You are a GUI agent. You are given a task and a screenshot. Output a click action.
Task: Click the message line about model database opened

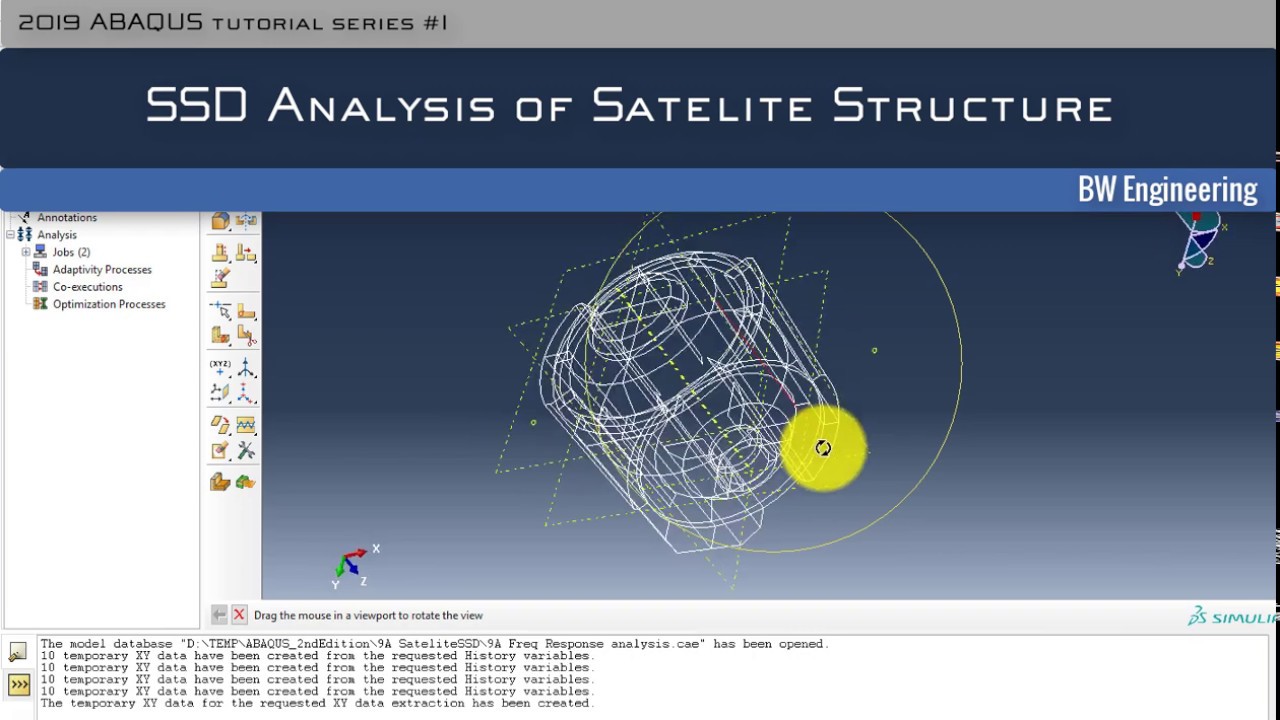click(x=435, y=644)
